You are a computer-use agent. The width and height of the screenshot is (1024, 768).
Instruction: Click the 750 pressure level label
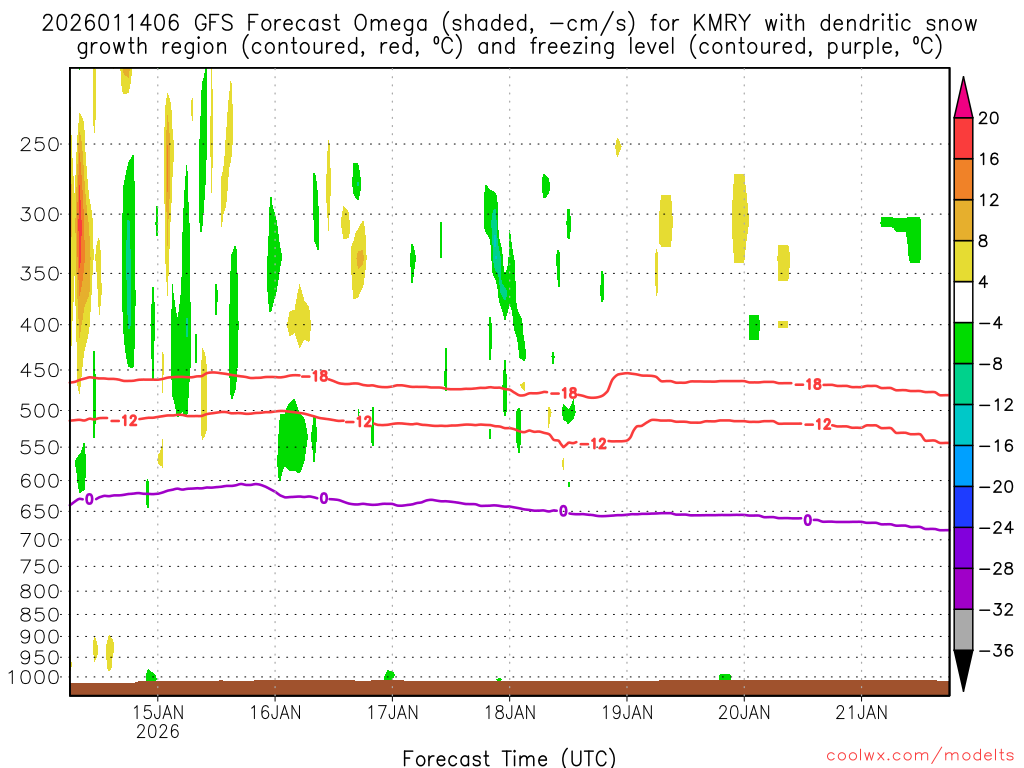pos(40,567)
